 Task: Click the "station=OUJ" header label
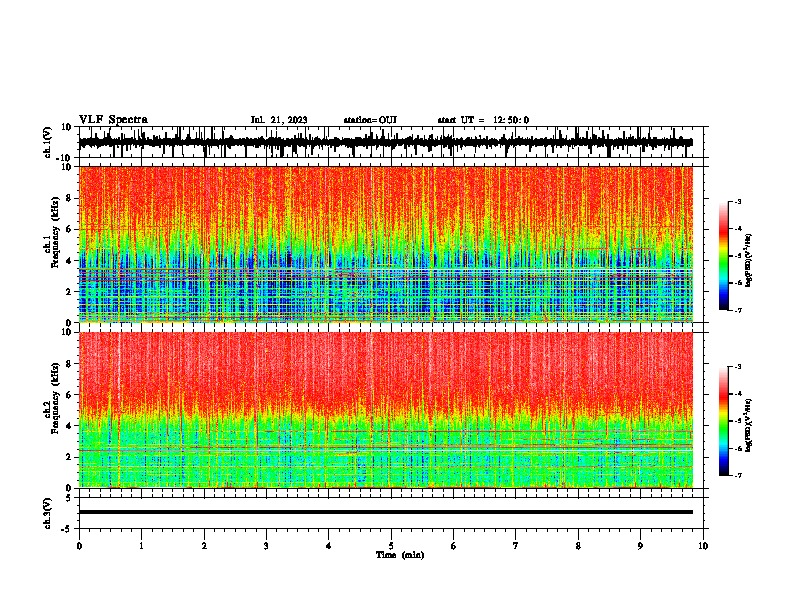tap(370, 120)
